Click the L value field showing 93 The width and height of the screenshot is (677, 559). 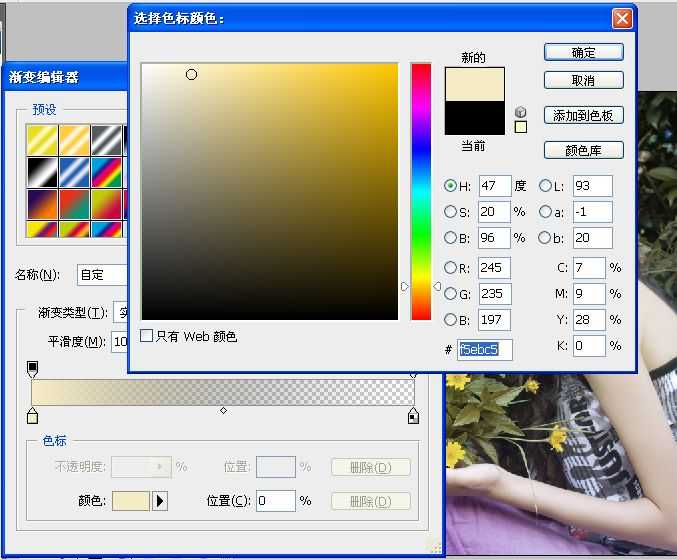point(593,186)
